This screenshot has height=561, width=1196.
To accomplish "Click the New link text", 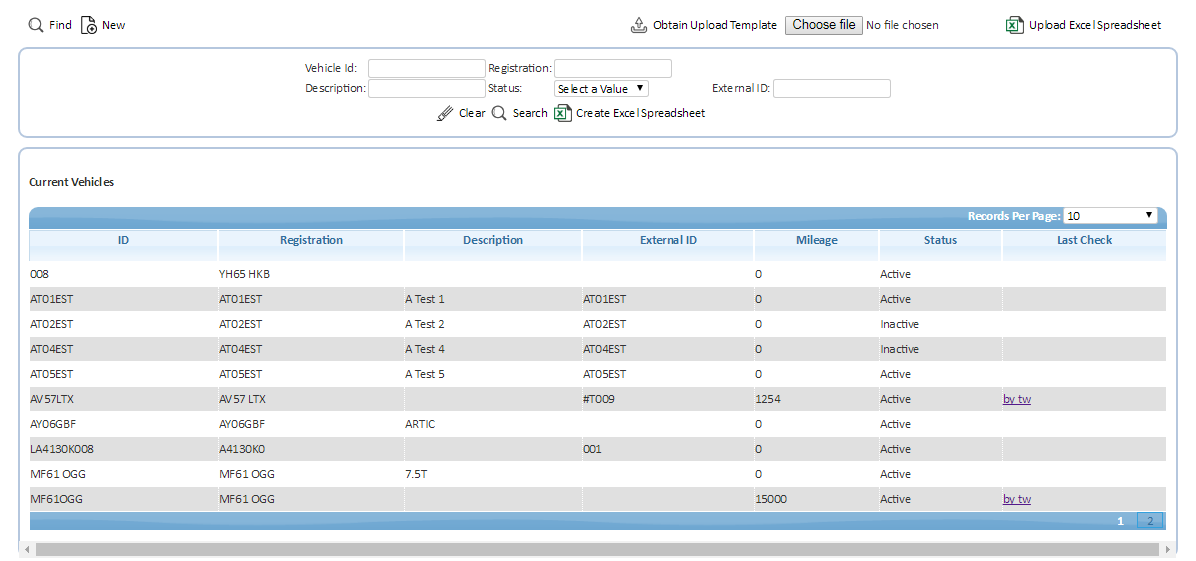I will (114, 25).
